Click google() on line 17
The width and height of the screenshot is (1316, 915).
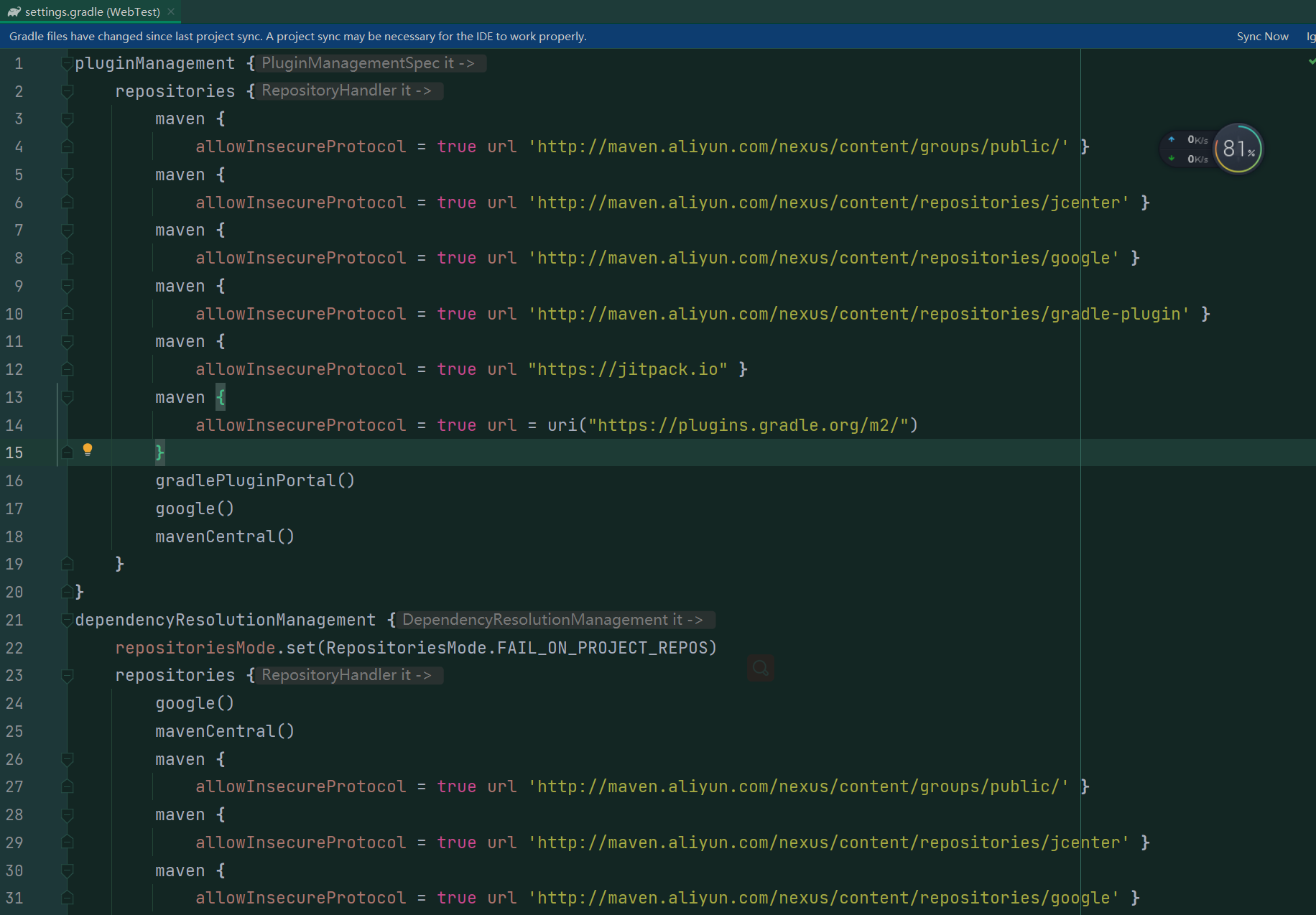195,508
